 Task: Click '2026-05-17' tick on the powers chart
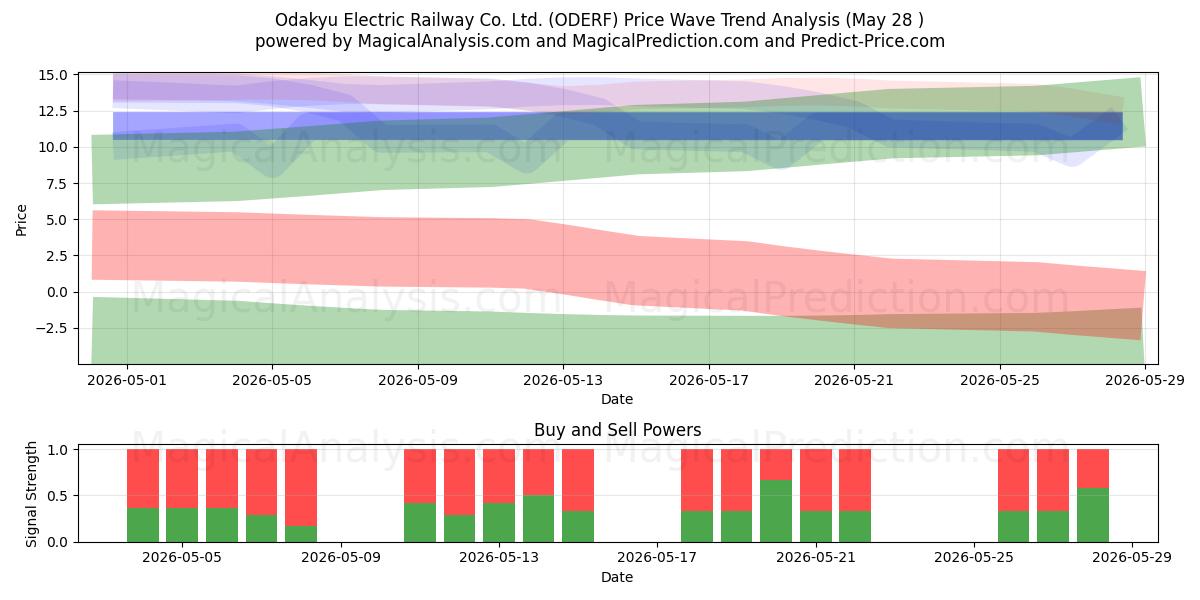657,558
